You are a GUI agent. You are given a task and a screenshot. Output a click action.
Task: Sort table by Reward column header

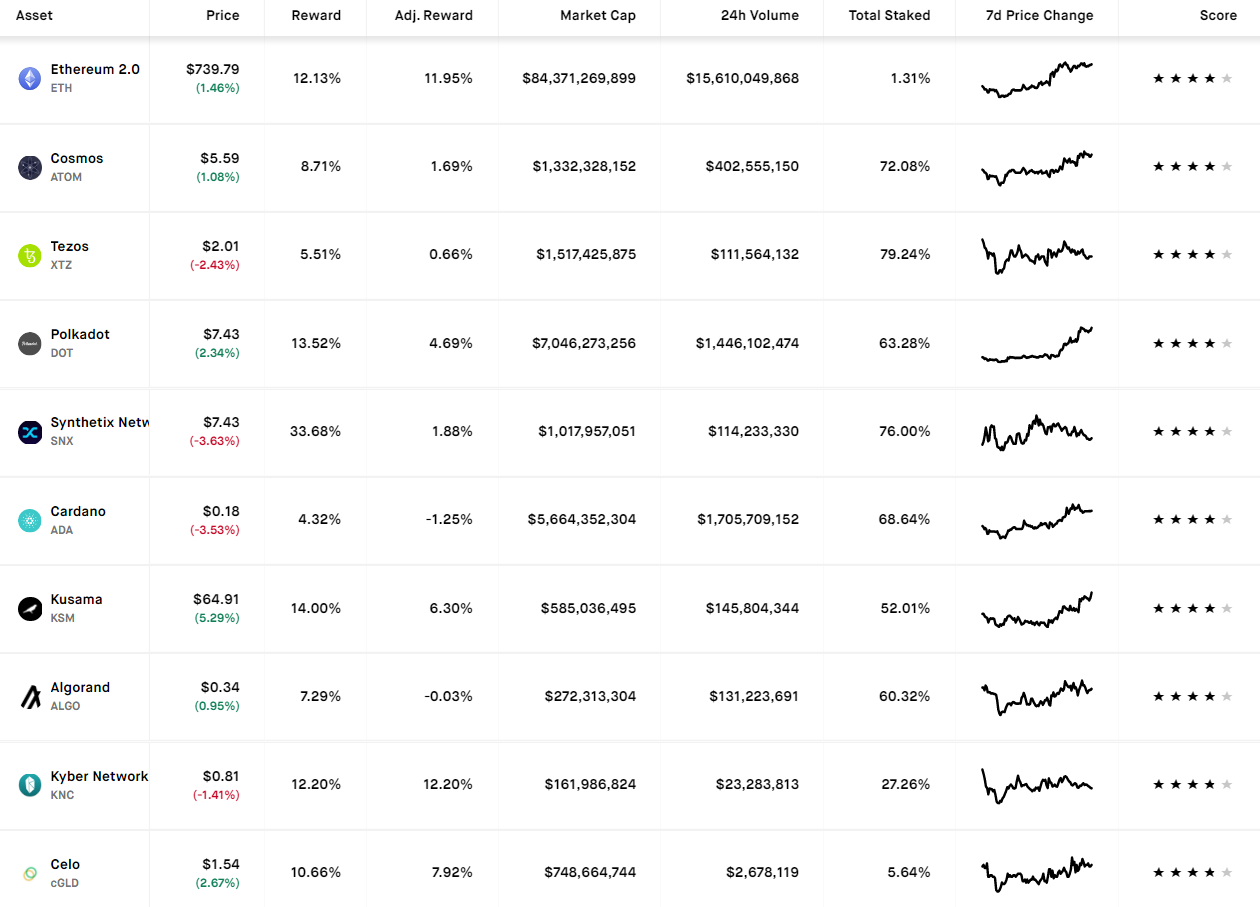click(316, 16)
